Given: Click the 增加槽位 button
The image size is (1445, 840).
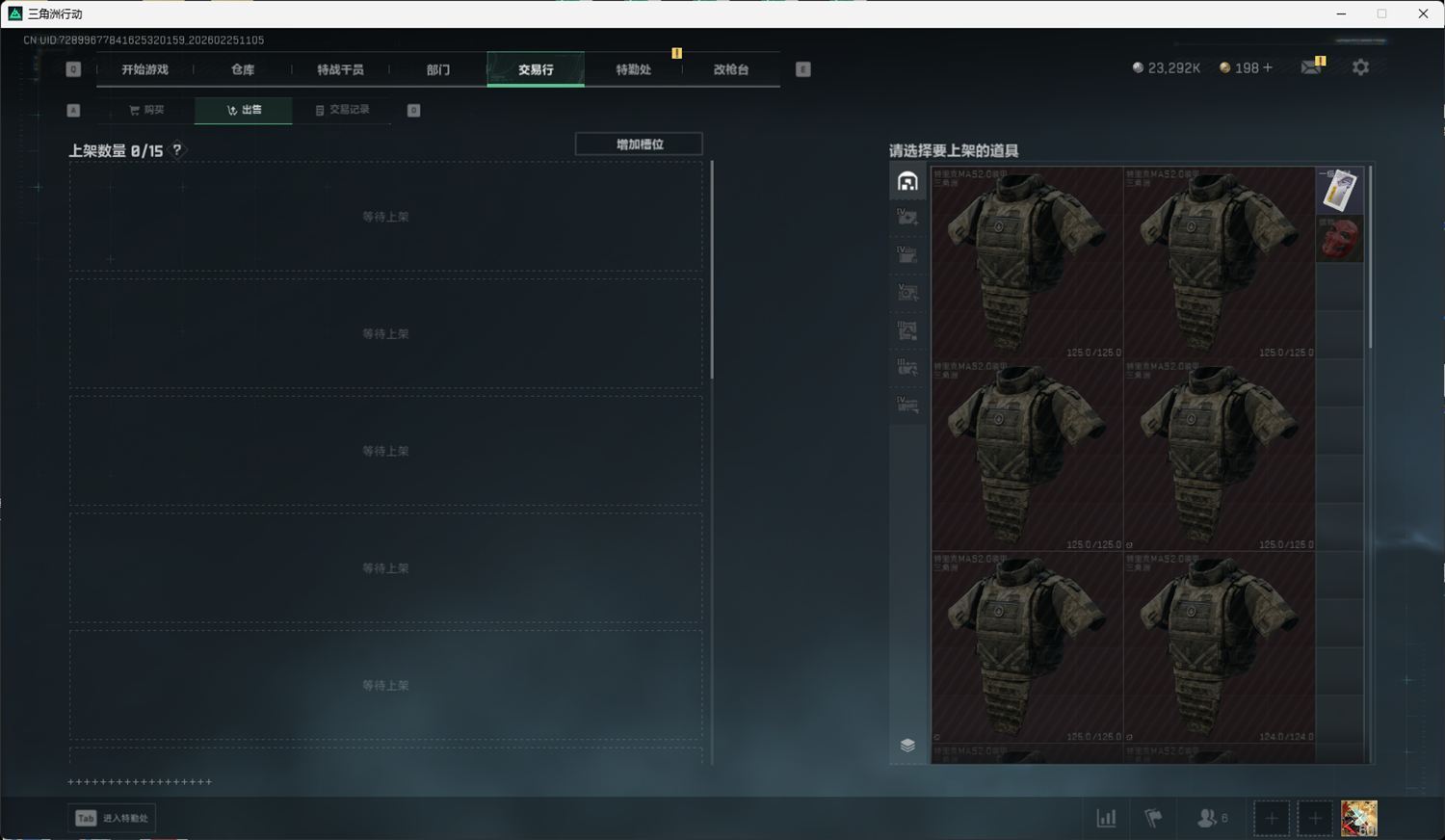Looking at the screenshot, I should 639,144.
